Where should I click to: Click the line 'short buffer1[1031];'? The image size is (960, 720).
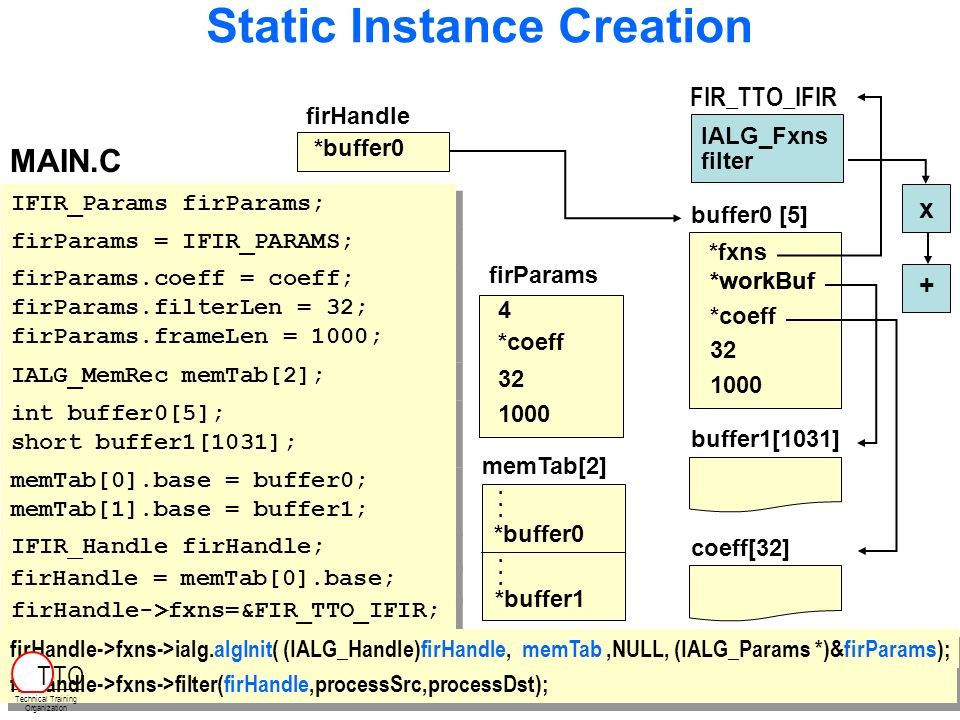(x=153, y=441)
